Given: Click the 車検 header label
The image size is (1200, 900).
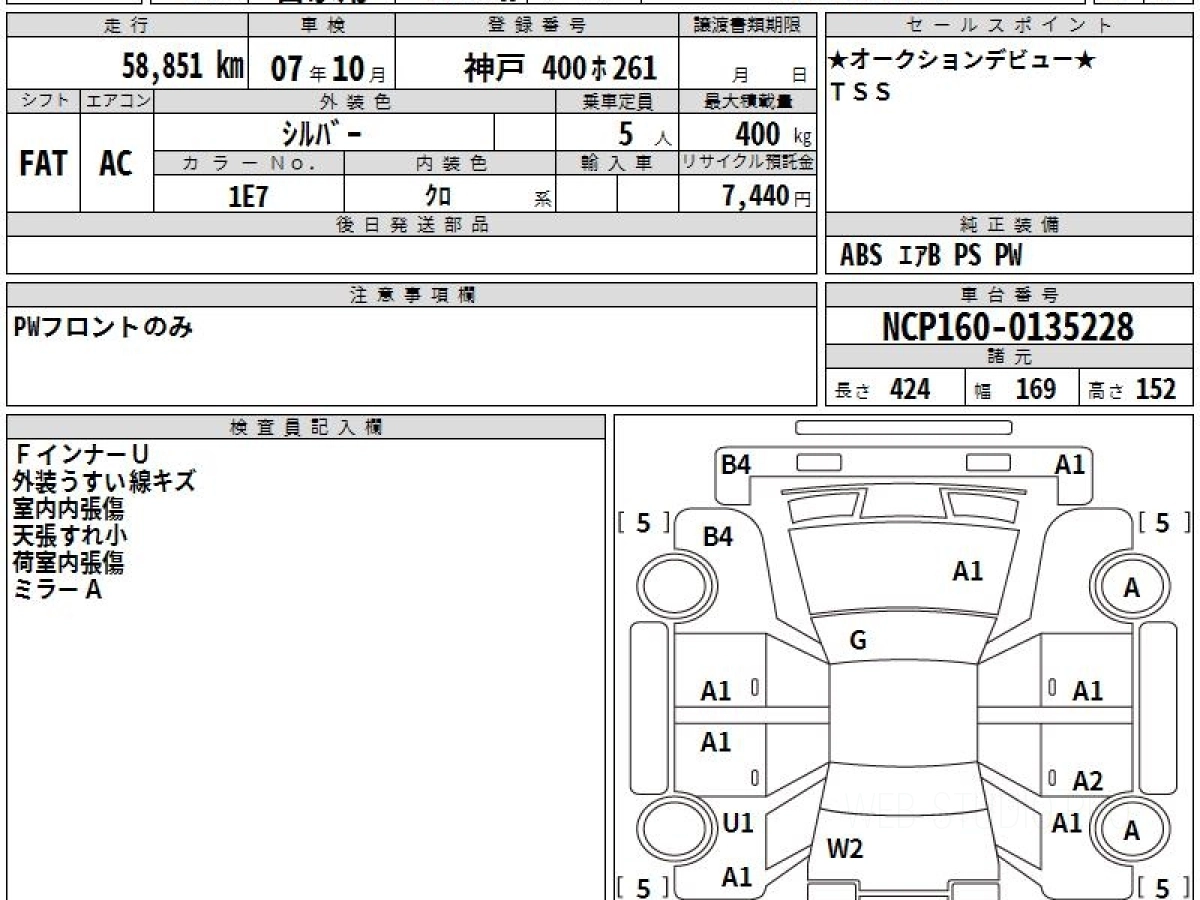Looking at the screenshot, I should [322, 26].
